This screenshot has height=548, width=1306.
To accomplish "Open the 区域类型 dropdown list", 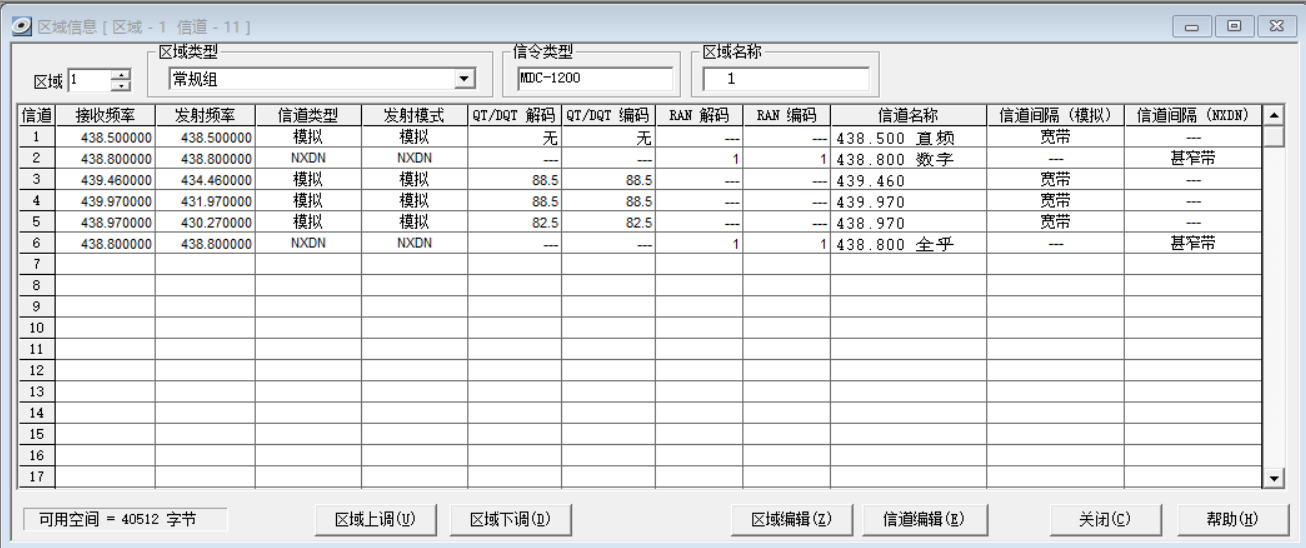I will 464,79.
